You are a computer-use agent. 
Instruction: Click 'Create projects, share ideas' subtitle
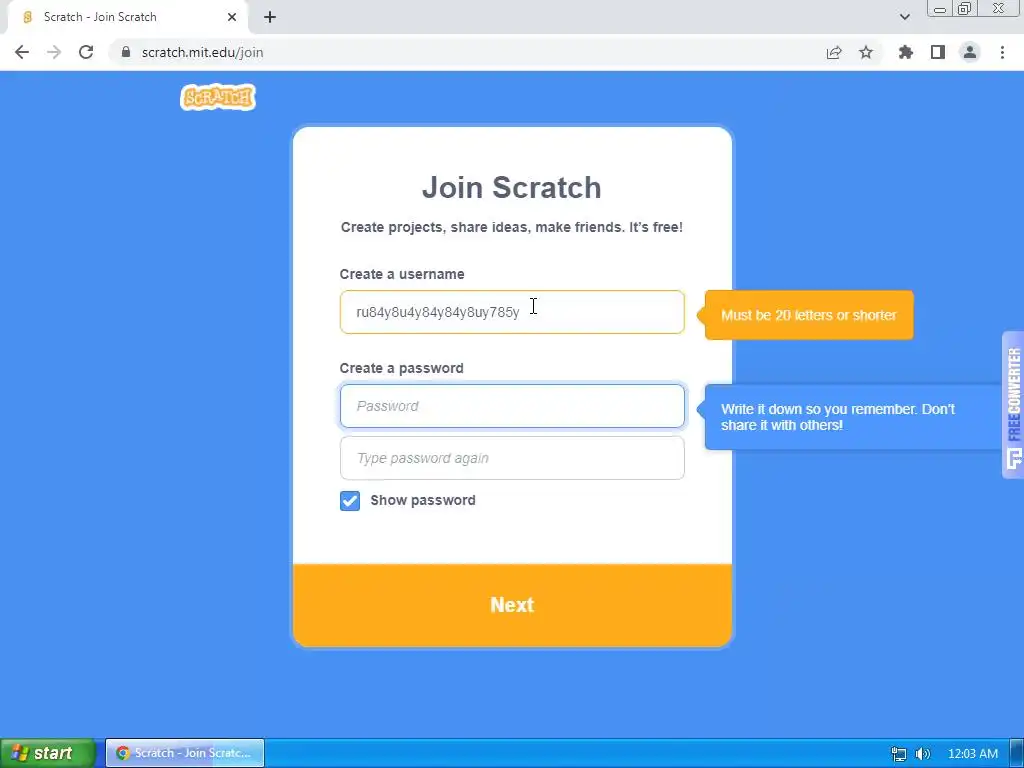click(512, 227)
